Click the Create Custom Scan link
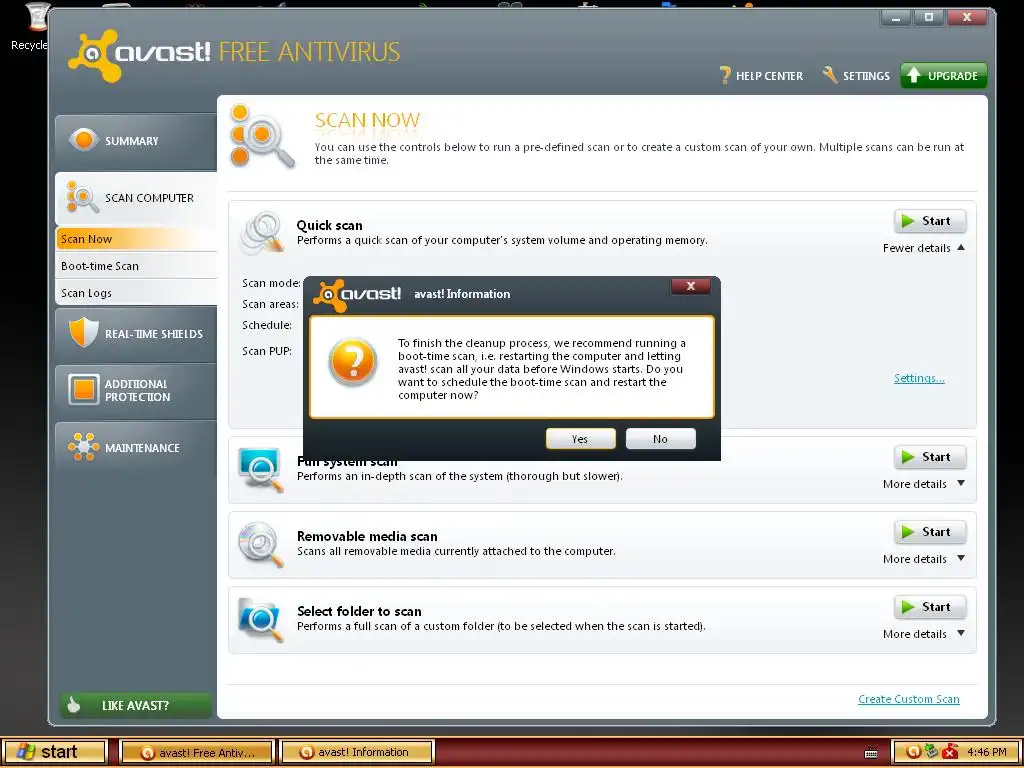This screenshot has height=768, width=1024. click(908, 699)
